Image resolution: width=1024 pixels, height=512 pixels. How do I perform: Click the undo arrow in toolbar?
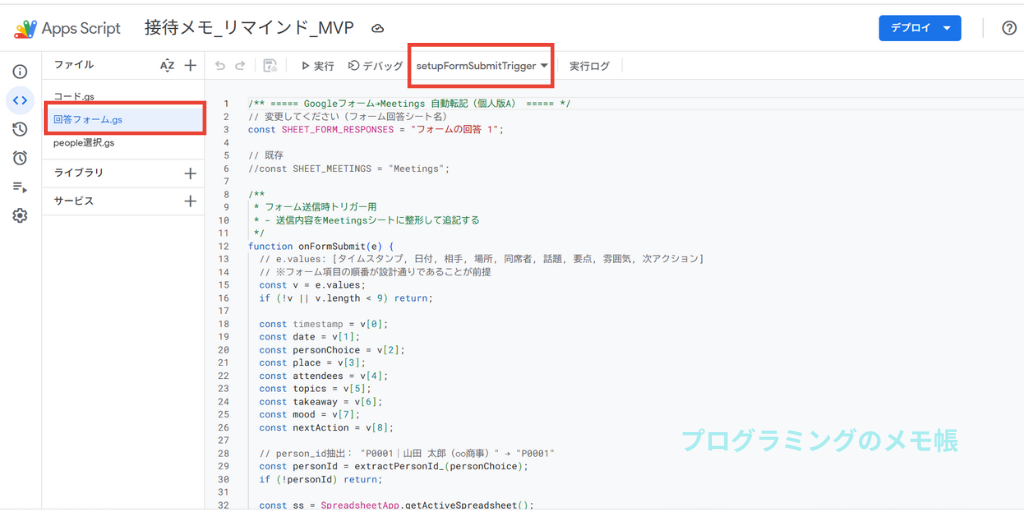tap(220, 66)
